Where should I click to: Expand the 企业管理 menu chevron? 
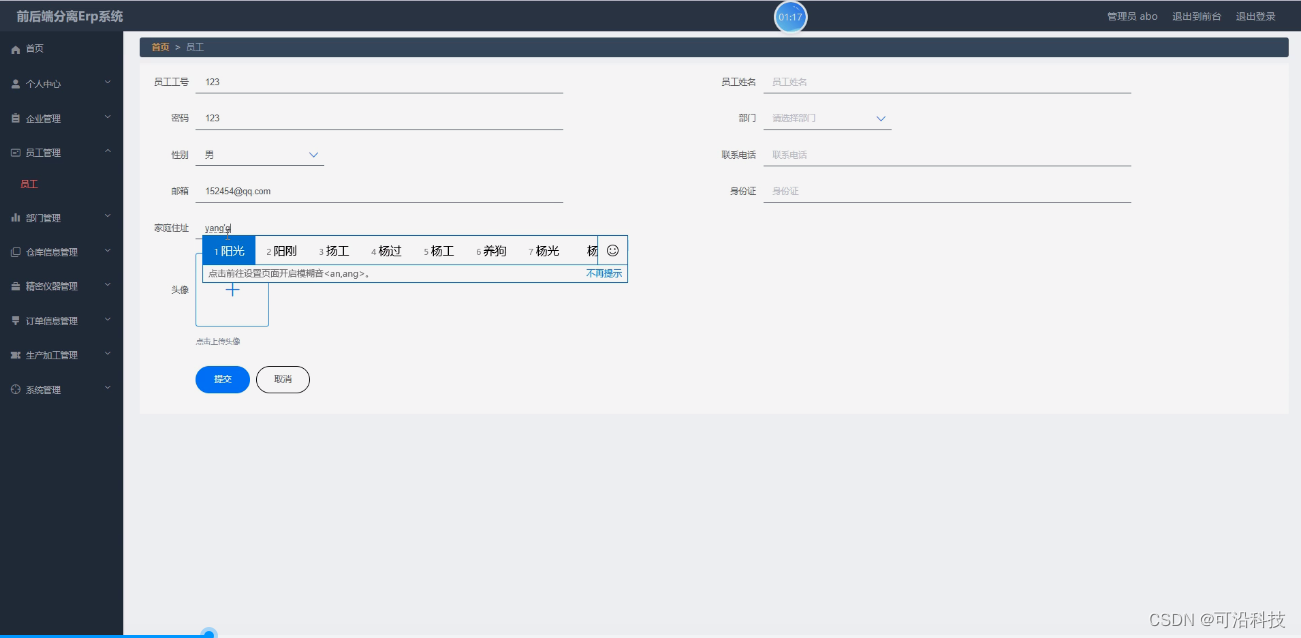[108, 117]
